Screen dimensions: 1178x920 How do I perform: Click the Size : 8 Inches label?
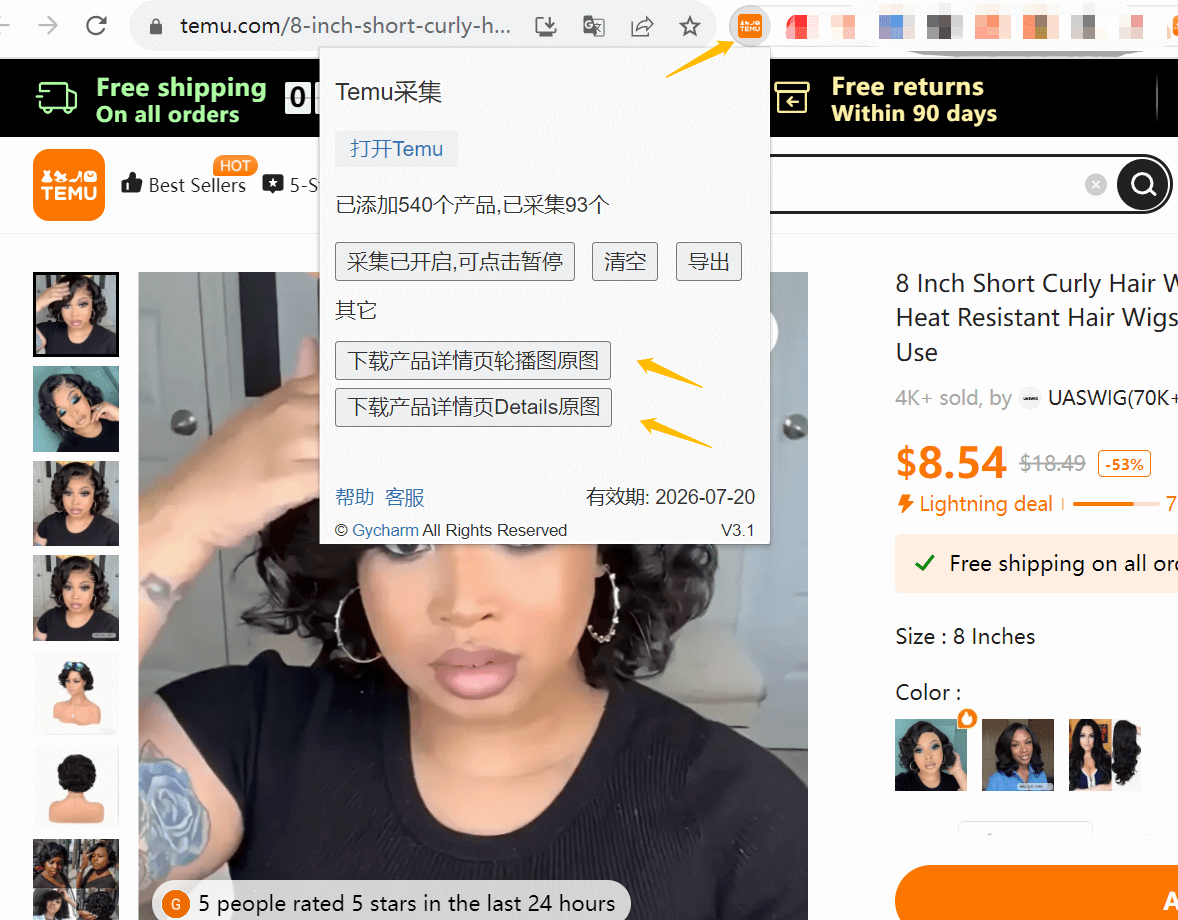tap(965, 637)
